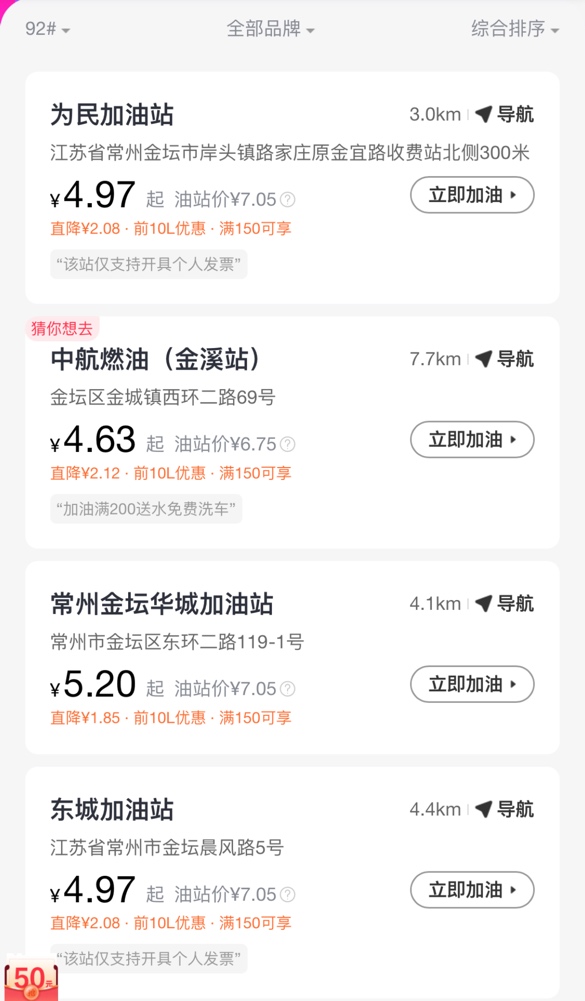Tap price help icon beside 油站价¥6.75

click(287, 444)
